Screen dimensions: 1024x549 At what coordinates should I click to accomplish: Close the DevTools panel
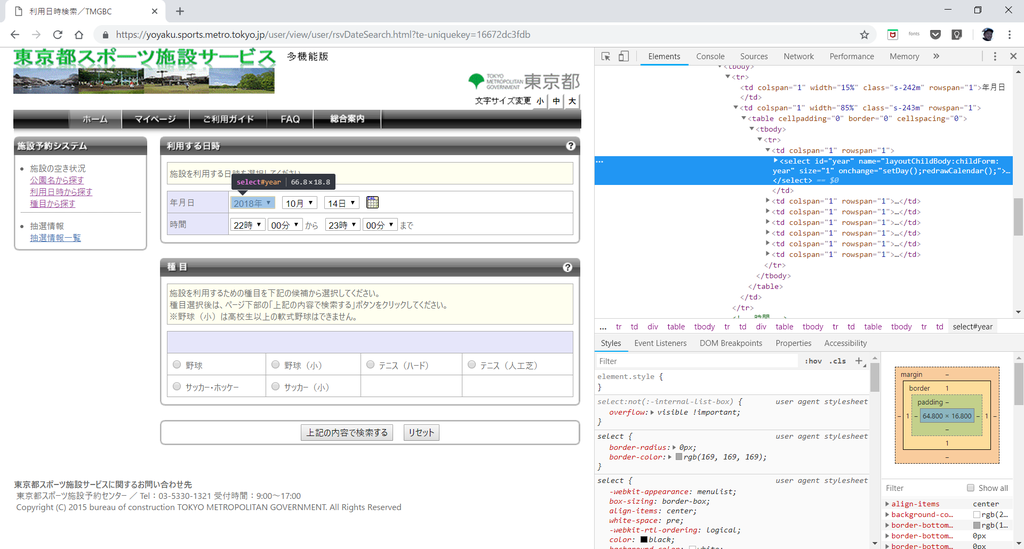(1014, 57)
